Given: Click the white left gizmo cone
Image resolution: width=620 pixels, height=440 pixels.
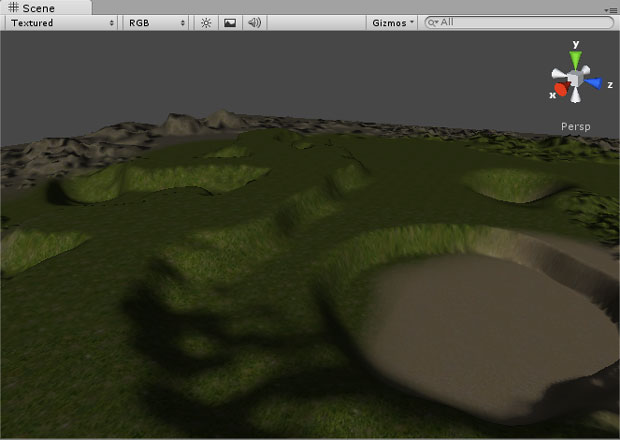Looking at the screenshot, I should point(556,75).
